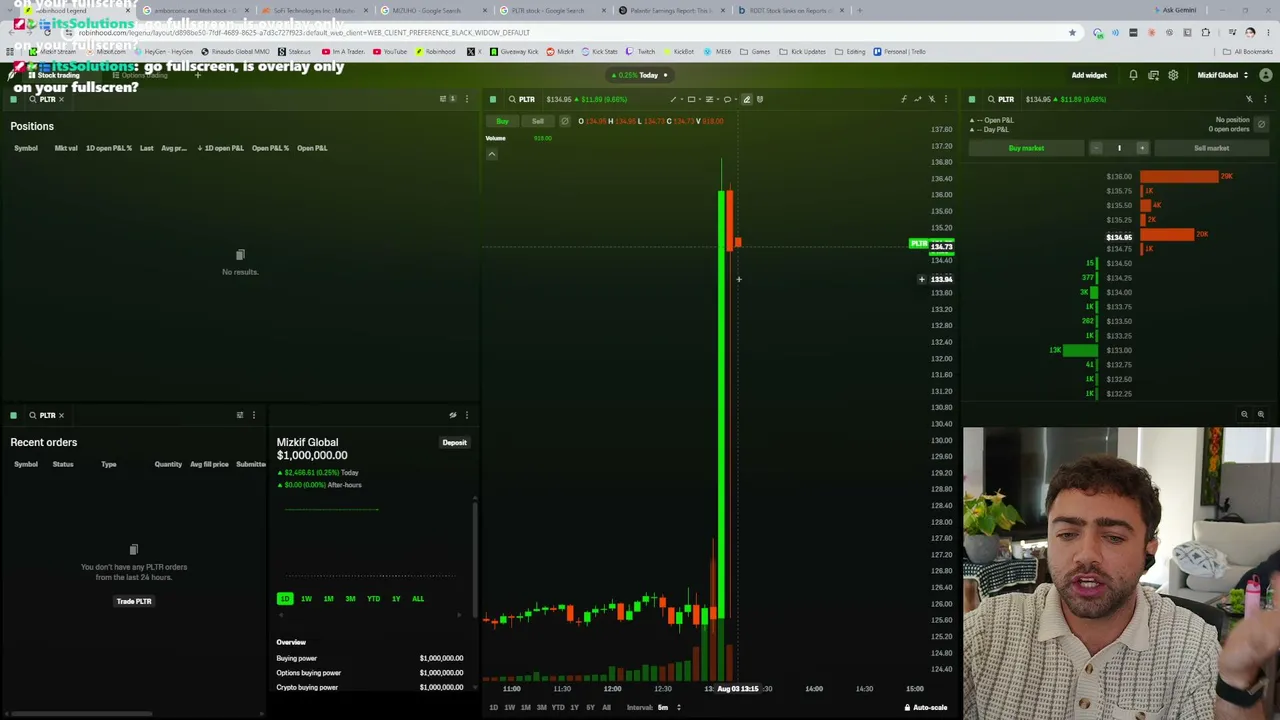
Task: Open the account widget three-dot menu
Action: (466, 415)
